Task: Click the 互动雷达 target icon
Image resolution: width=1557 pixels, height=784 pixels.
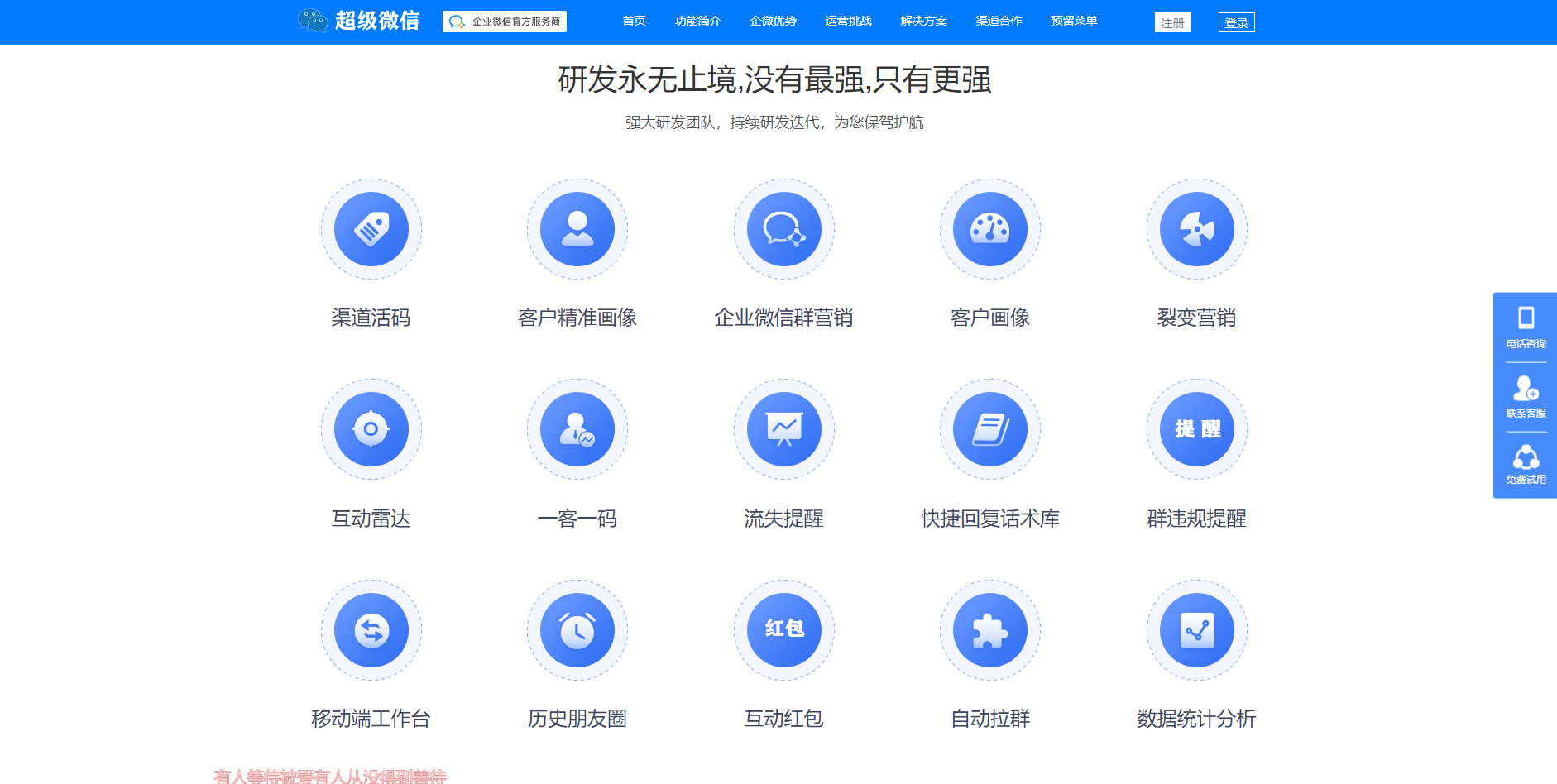Action: tap(371, 429)
